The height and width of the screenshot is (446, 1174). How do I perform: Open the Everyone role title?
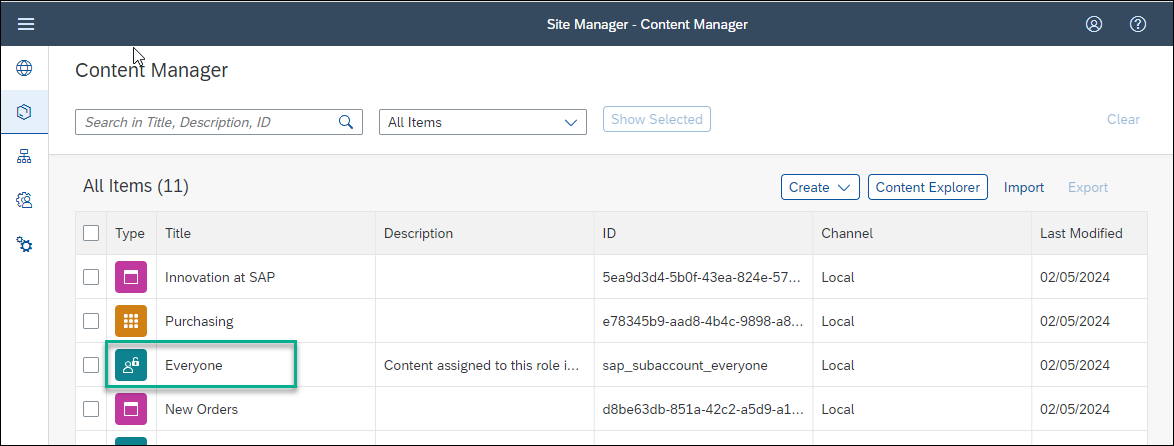point(194,365)
